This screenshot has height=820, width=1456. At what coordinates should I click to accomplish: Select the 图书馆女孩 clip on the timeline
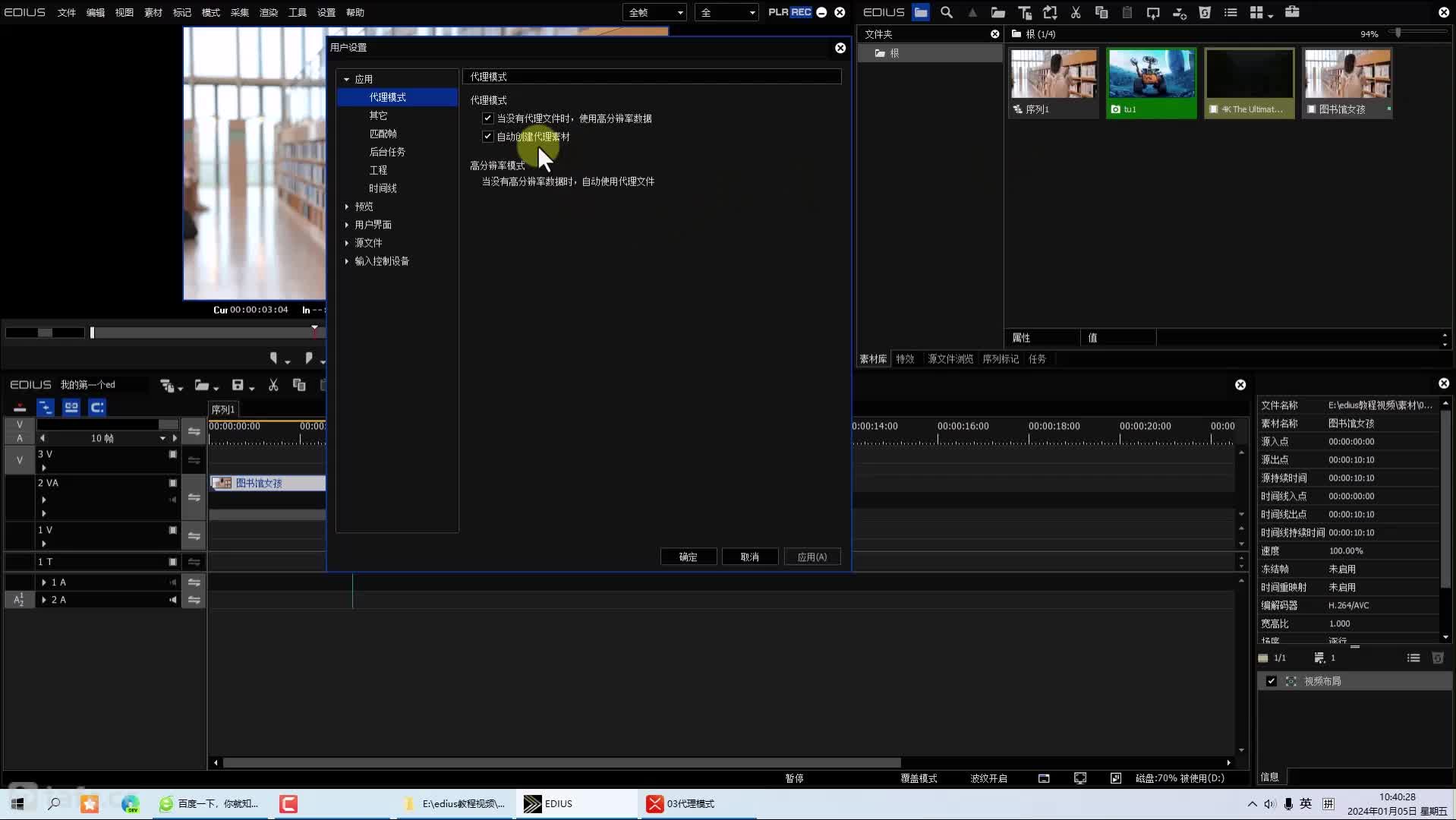pyautogui.click(x=268, y=483)
